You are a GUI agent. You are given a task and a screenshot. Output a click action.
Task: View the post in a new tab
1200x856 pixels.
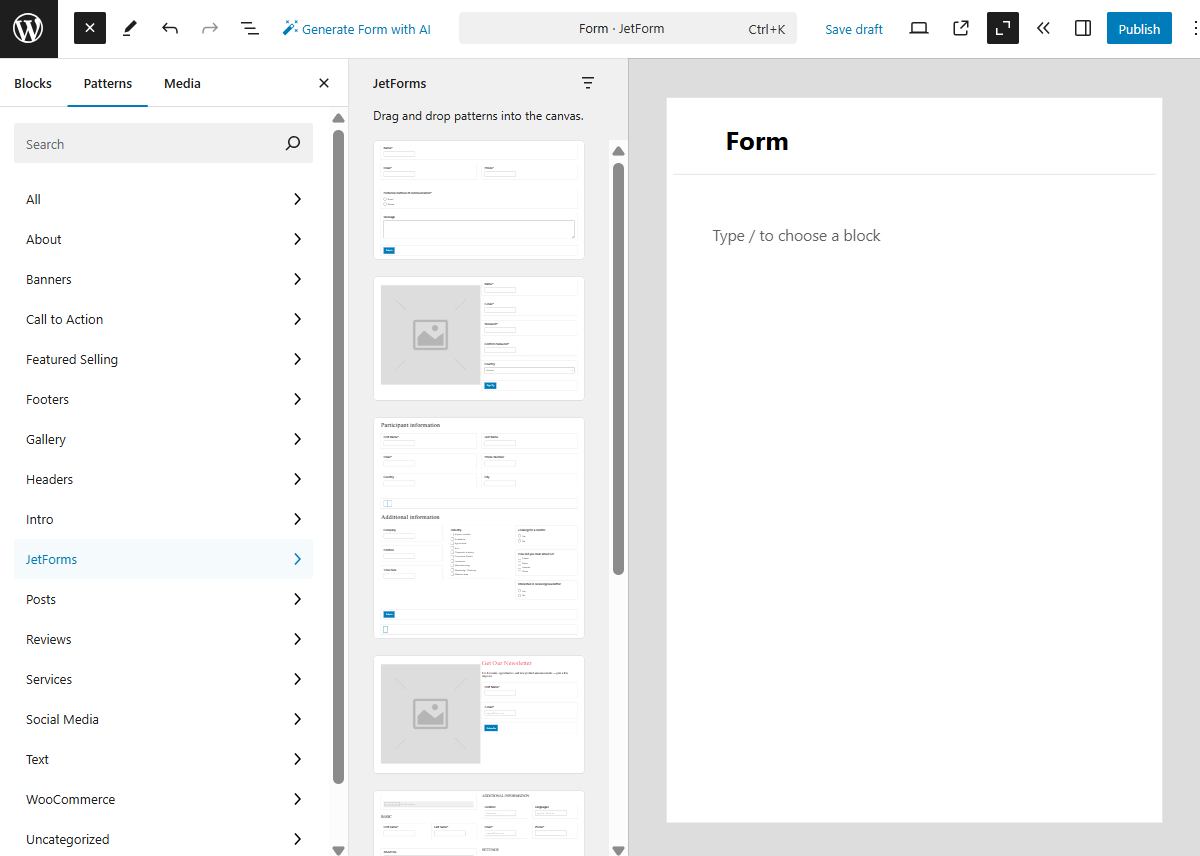[x=960, y=28]
